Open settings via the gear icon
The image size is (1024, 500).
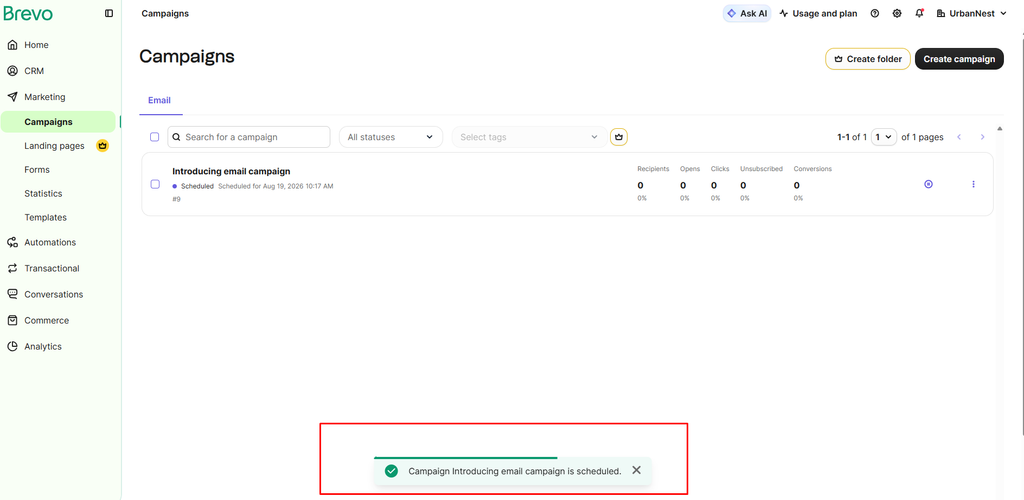tap(897, 13)
